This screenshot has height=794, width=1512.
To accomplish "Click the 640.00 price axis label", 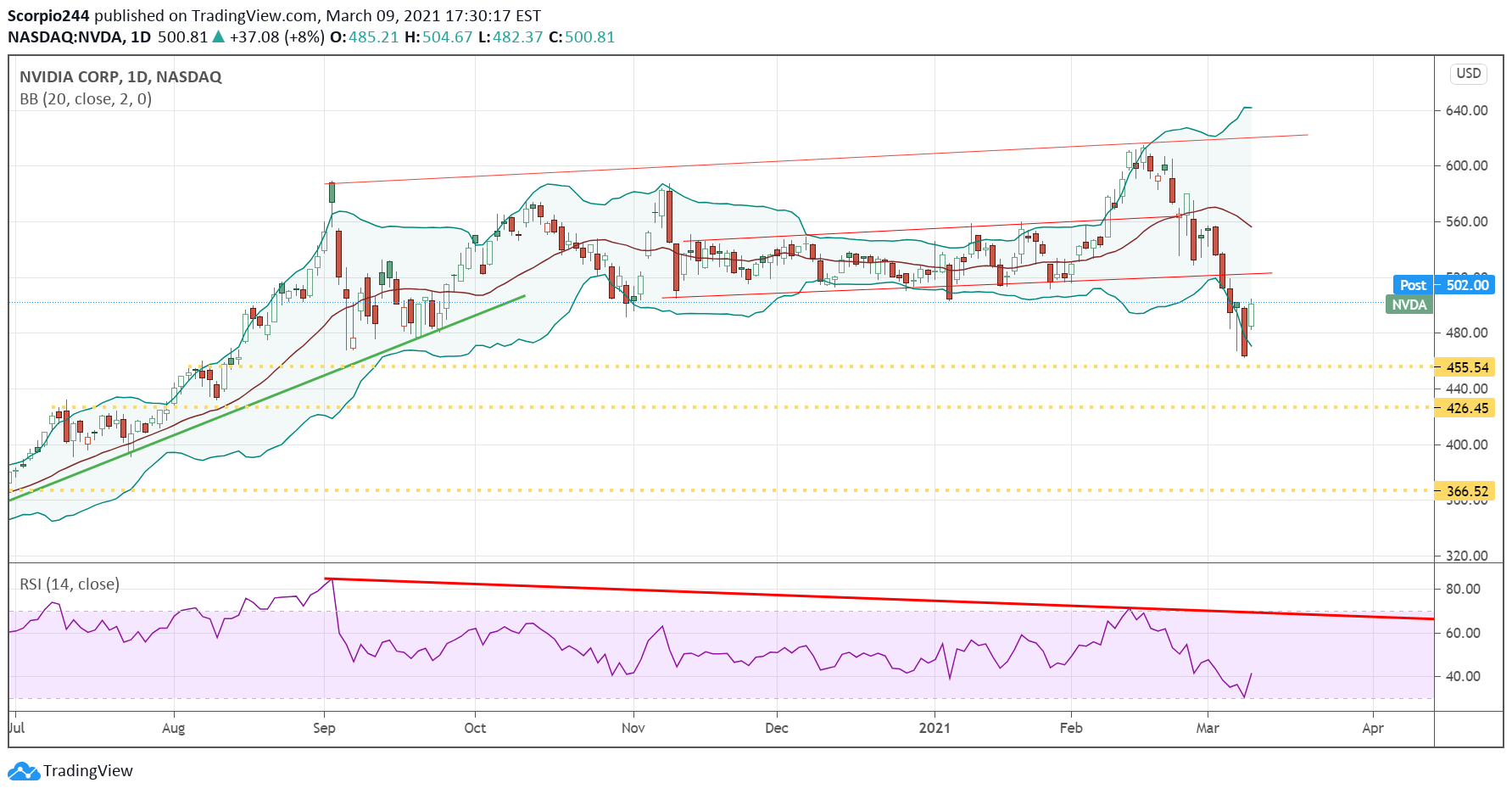I will click(1466, 110).
